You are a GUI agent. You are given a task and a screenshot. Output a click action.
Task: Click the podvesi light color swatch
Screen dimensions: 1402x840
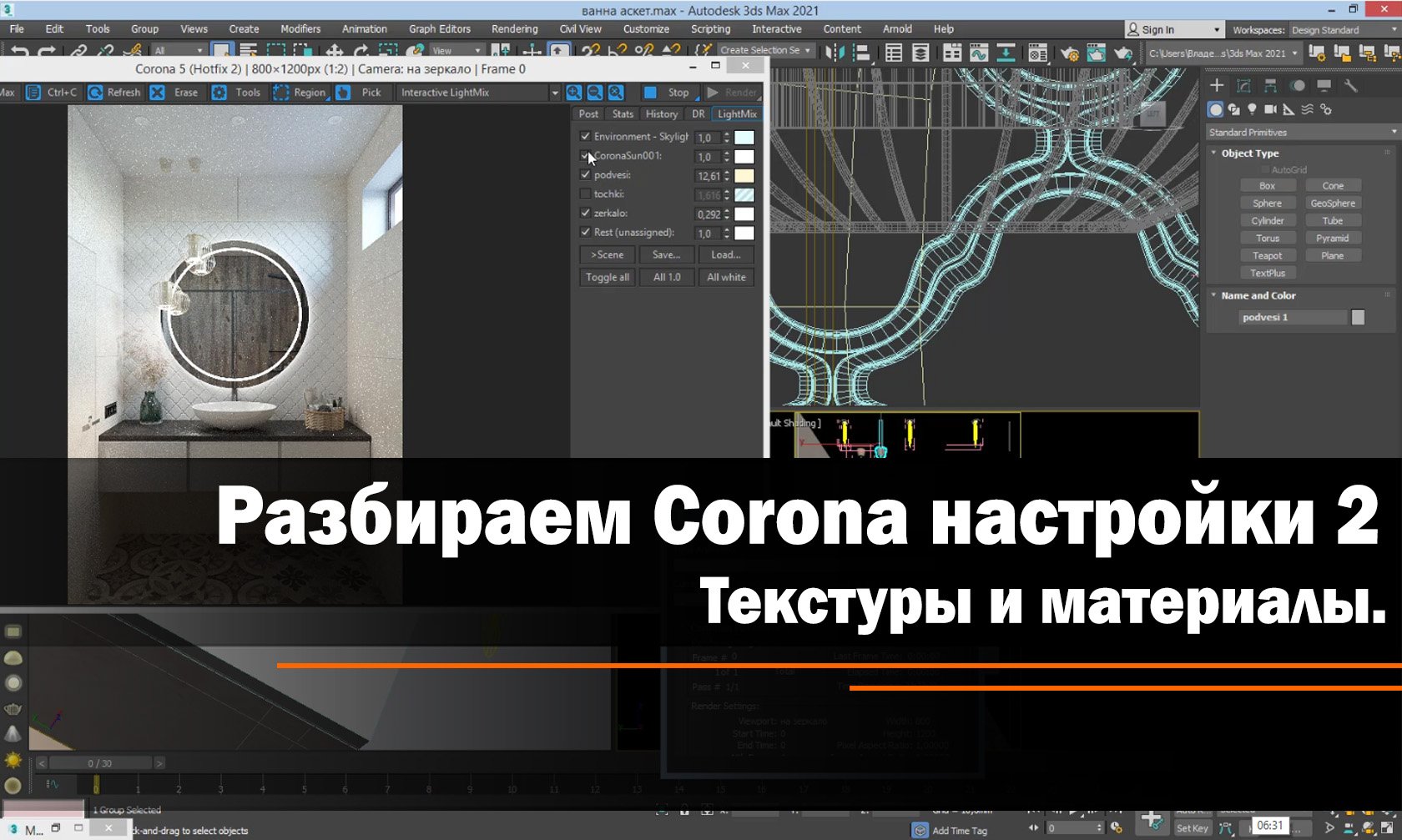coord(744,176)
